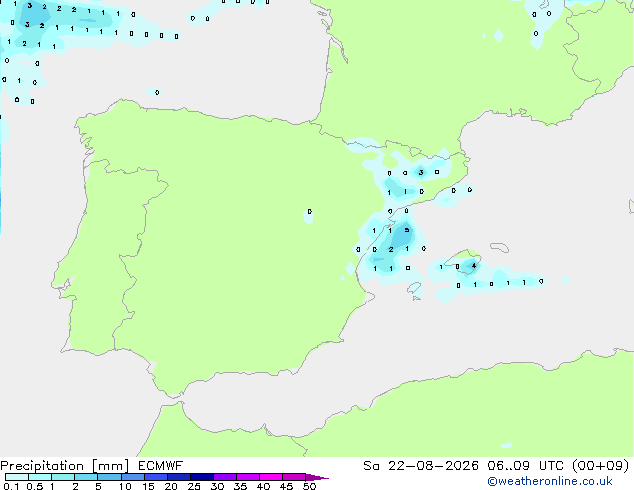Click the 5–10 mm legend swatch

coord(109,477)
